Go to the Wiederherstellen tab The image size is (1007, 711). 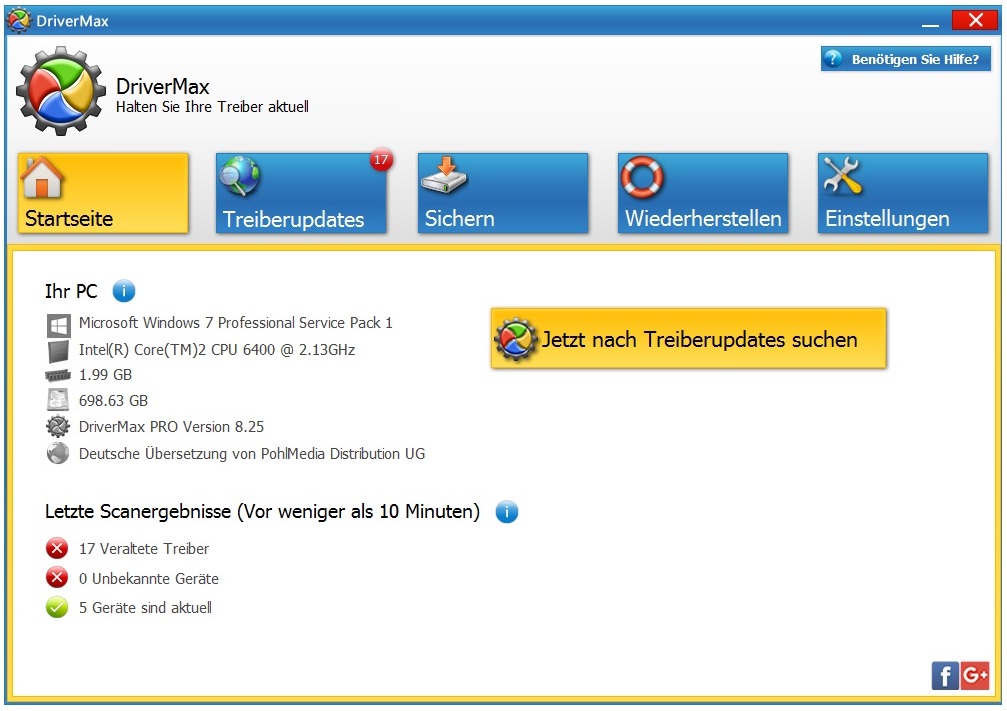[703, 193]
